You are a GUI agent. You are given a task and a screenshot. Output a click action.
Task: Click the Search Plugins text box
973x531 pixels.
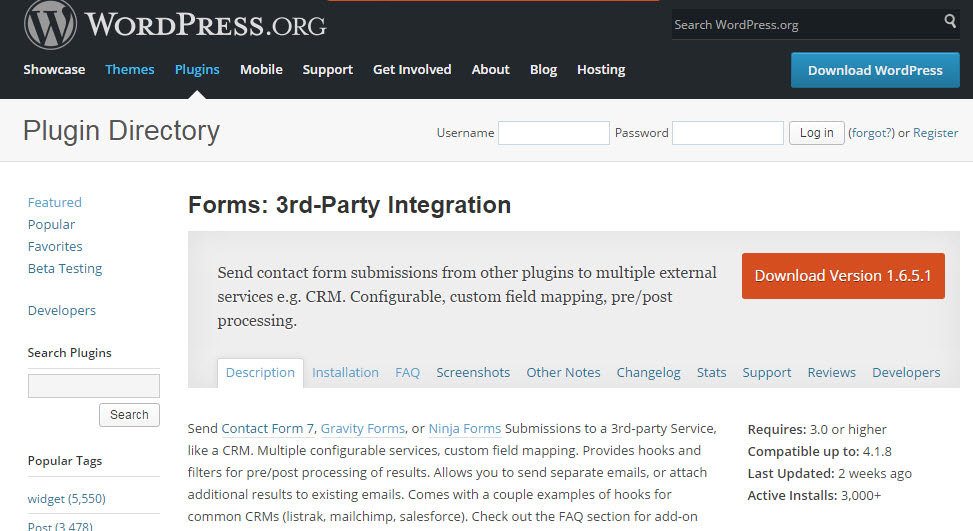click(x=94, y=386)
